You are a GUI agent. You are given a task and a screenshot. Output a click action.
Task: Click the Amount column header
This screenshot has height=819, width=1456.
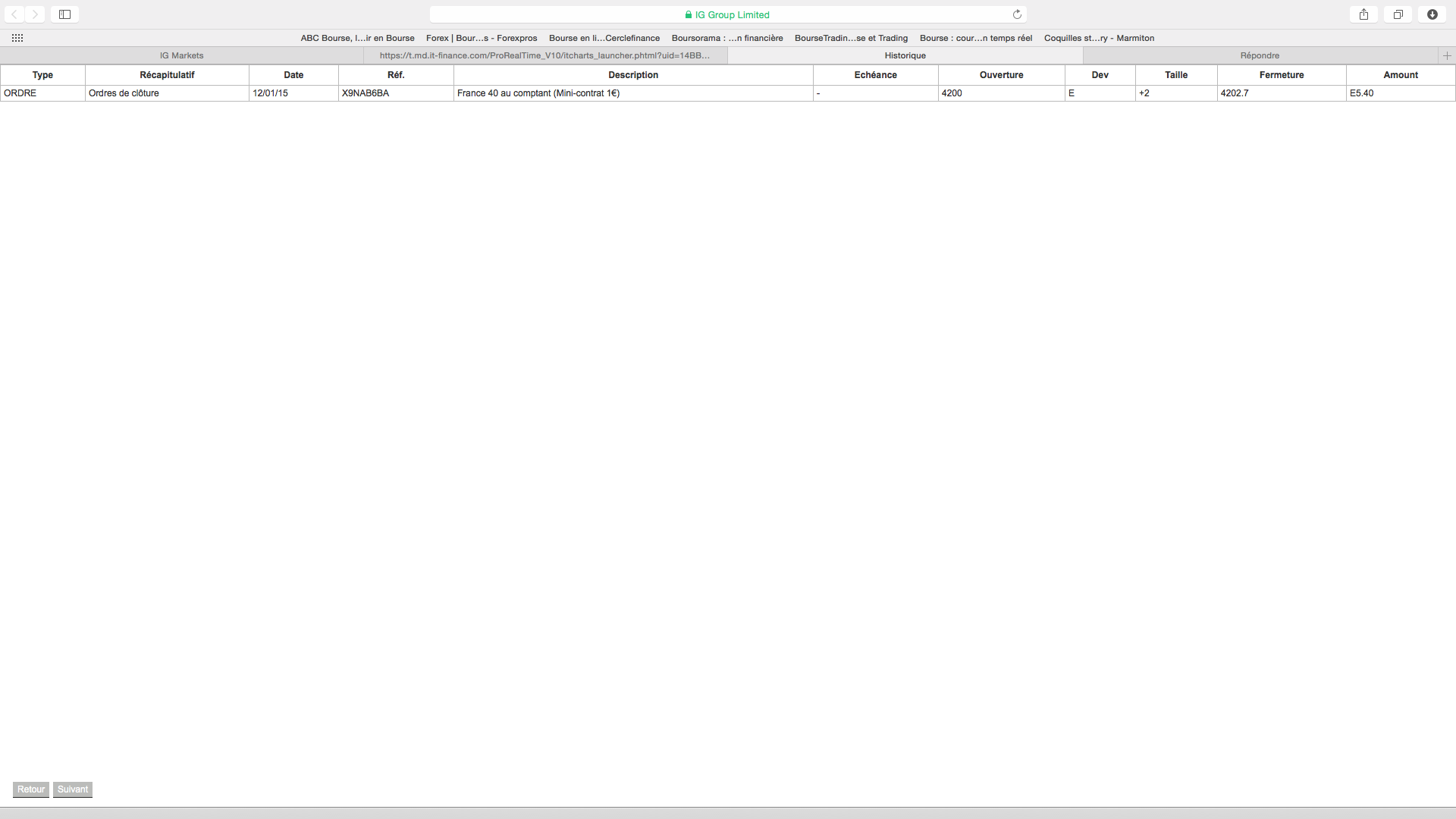(1400, 75)
